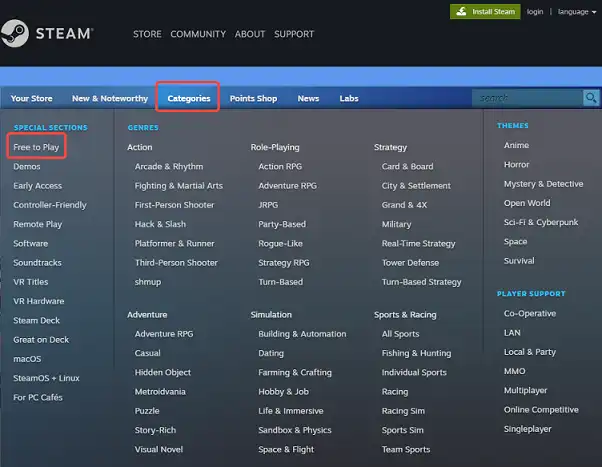
Task: Open the VR Titles section
Action: pos(31,282)
